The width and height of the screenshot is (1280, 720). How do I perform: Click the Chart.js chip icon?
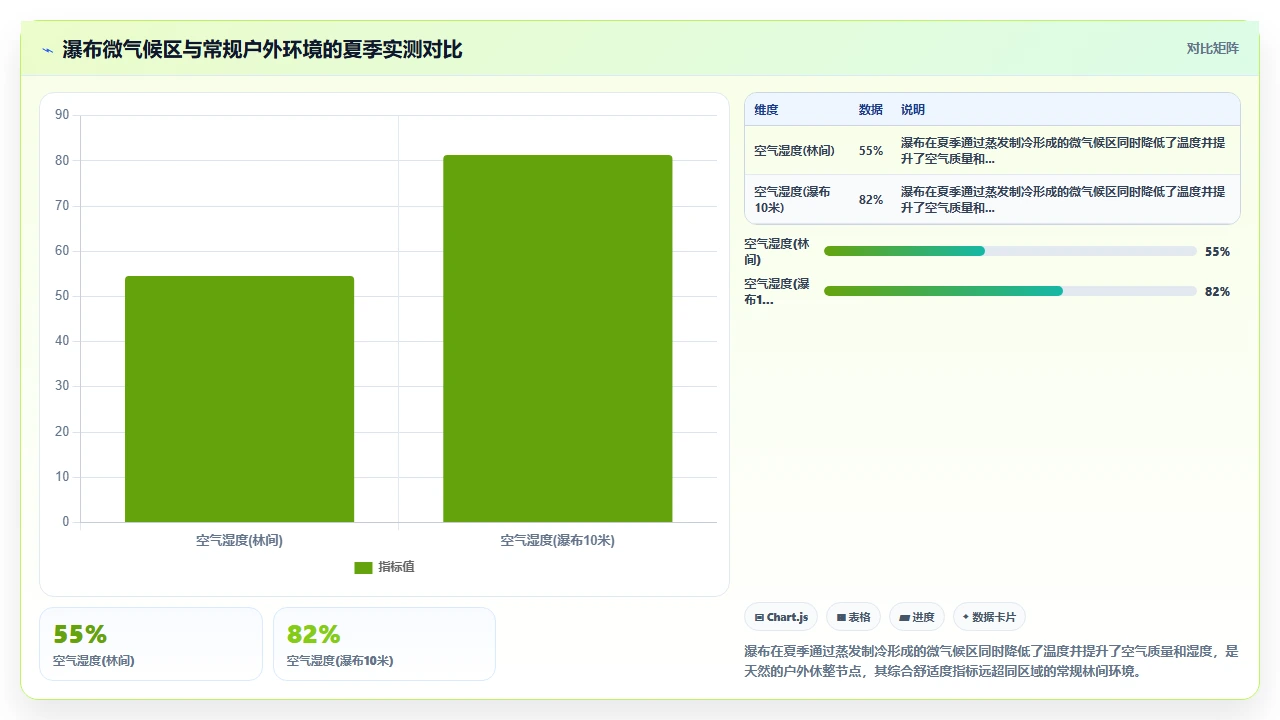(759, 618)
